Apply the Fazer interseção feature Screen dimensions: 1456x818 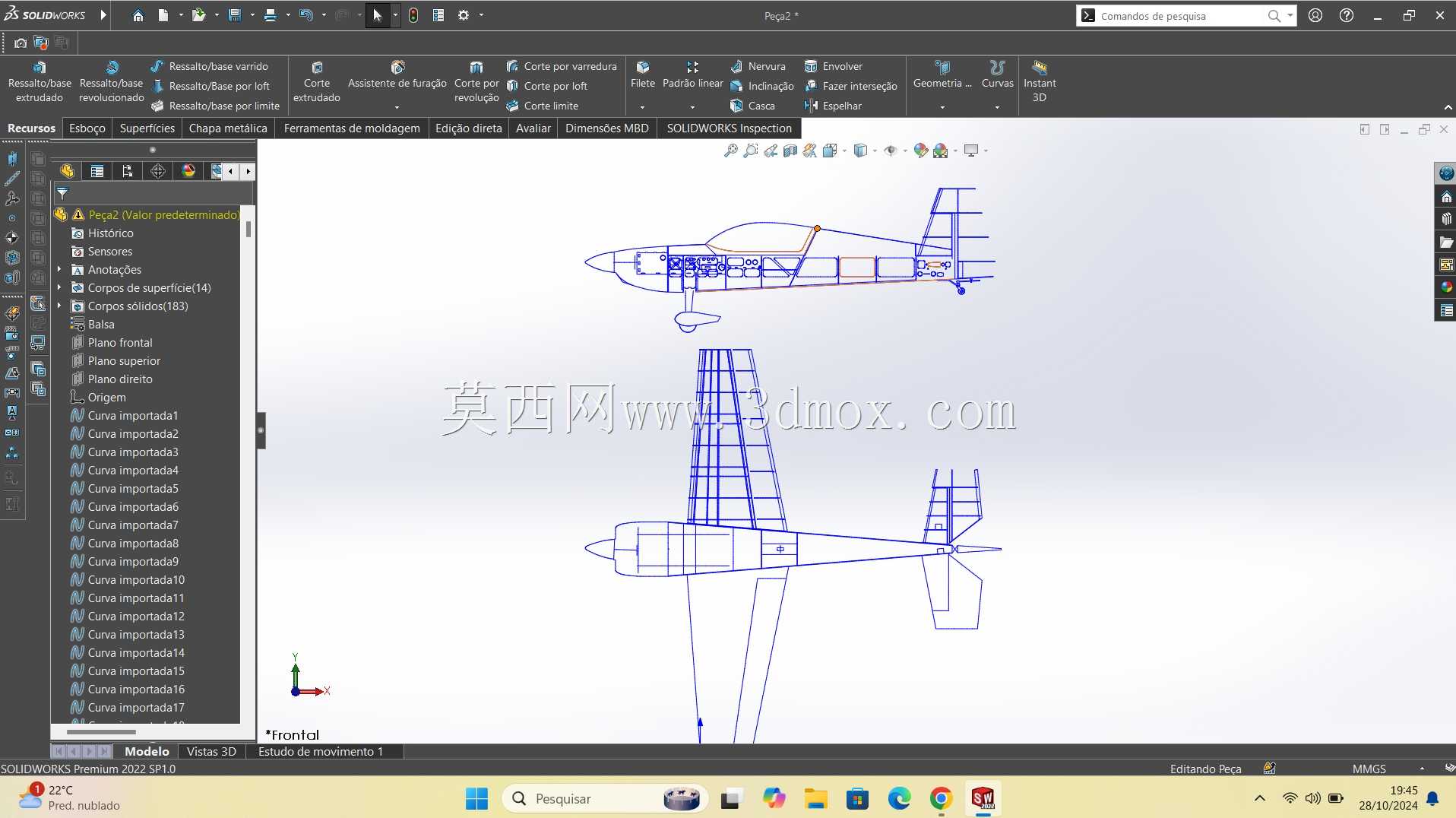(x=851, y=86)
